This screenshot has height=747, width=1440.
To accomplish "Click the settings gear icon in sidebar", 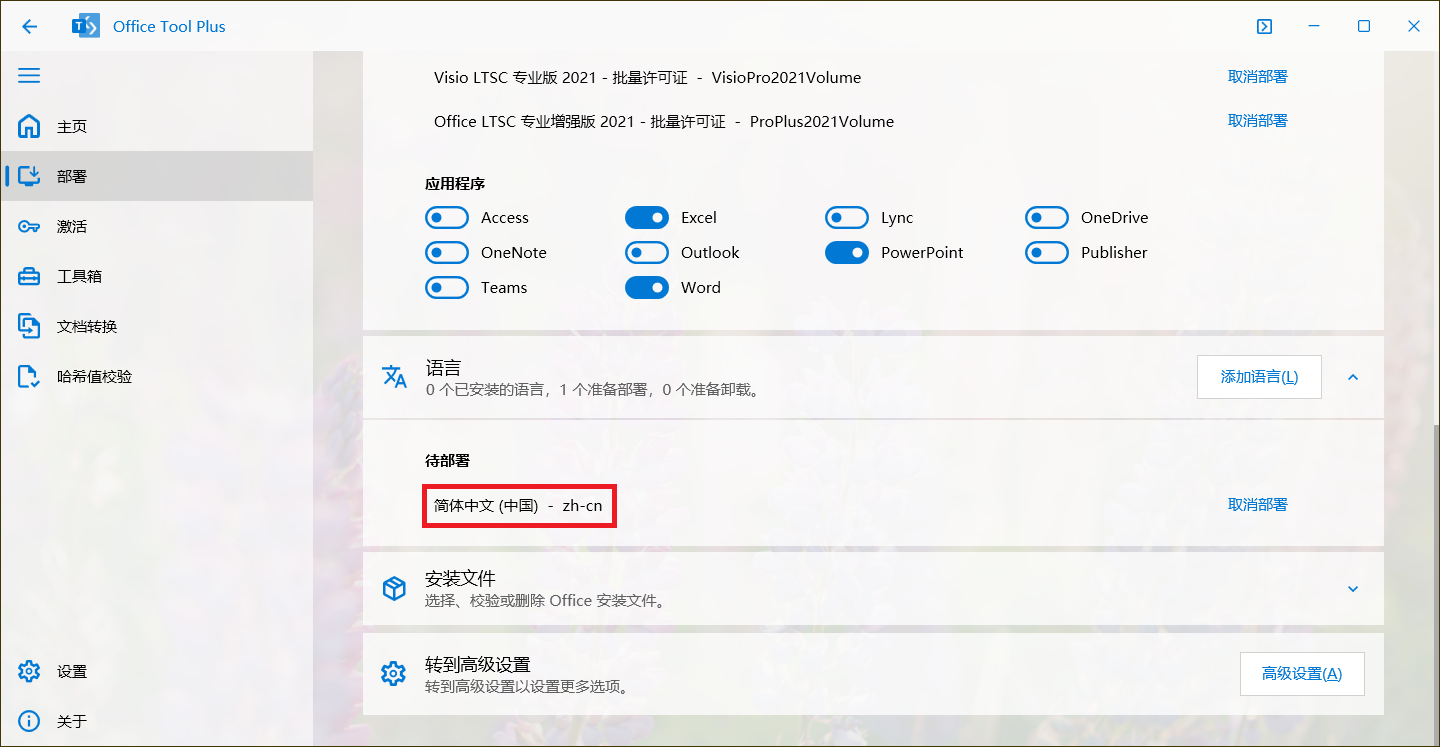I will (x=29, y=672).
